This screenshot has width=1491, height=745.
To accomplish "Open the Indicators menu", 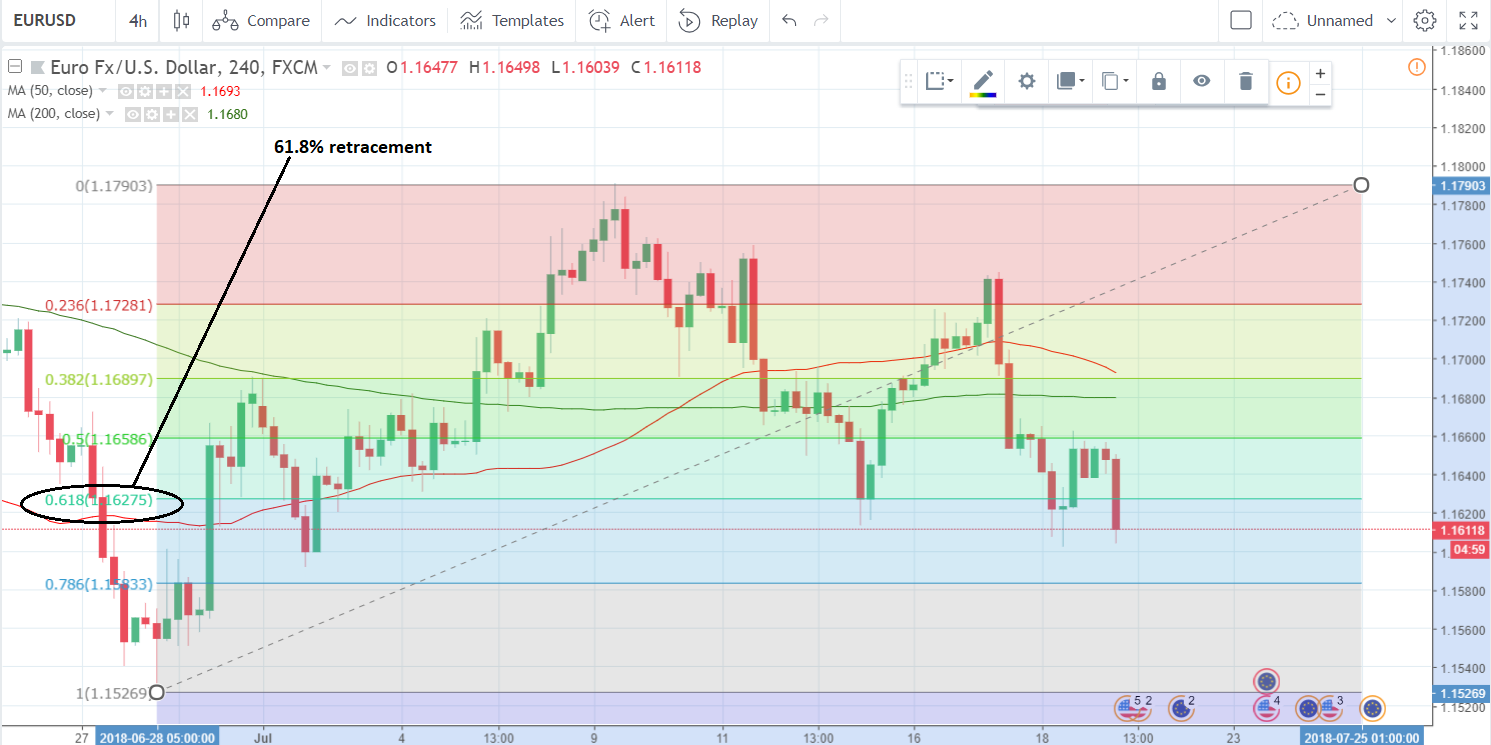I will point(385,20).
